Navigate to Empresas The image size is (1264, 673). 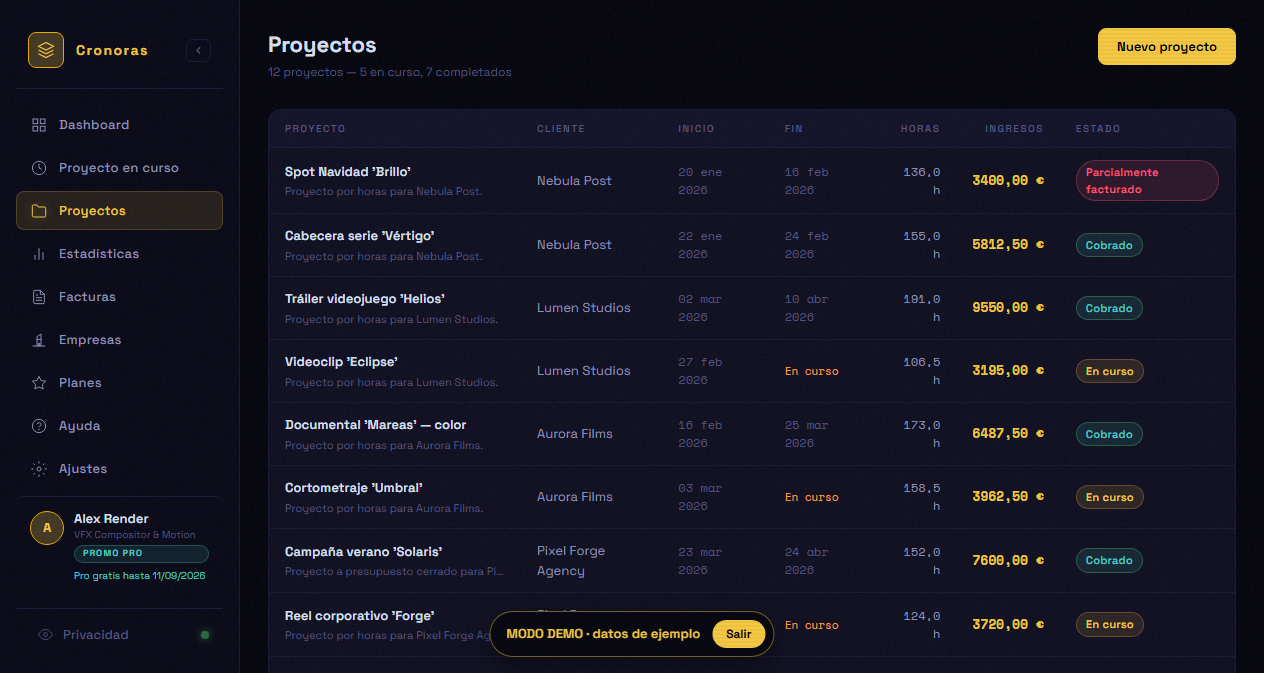click(x=119, y=340)
